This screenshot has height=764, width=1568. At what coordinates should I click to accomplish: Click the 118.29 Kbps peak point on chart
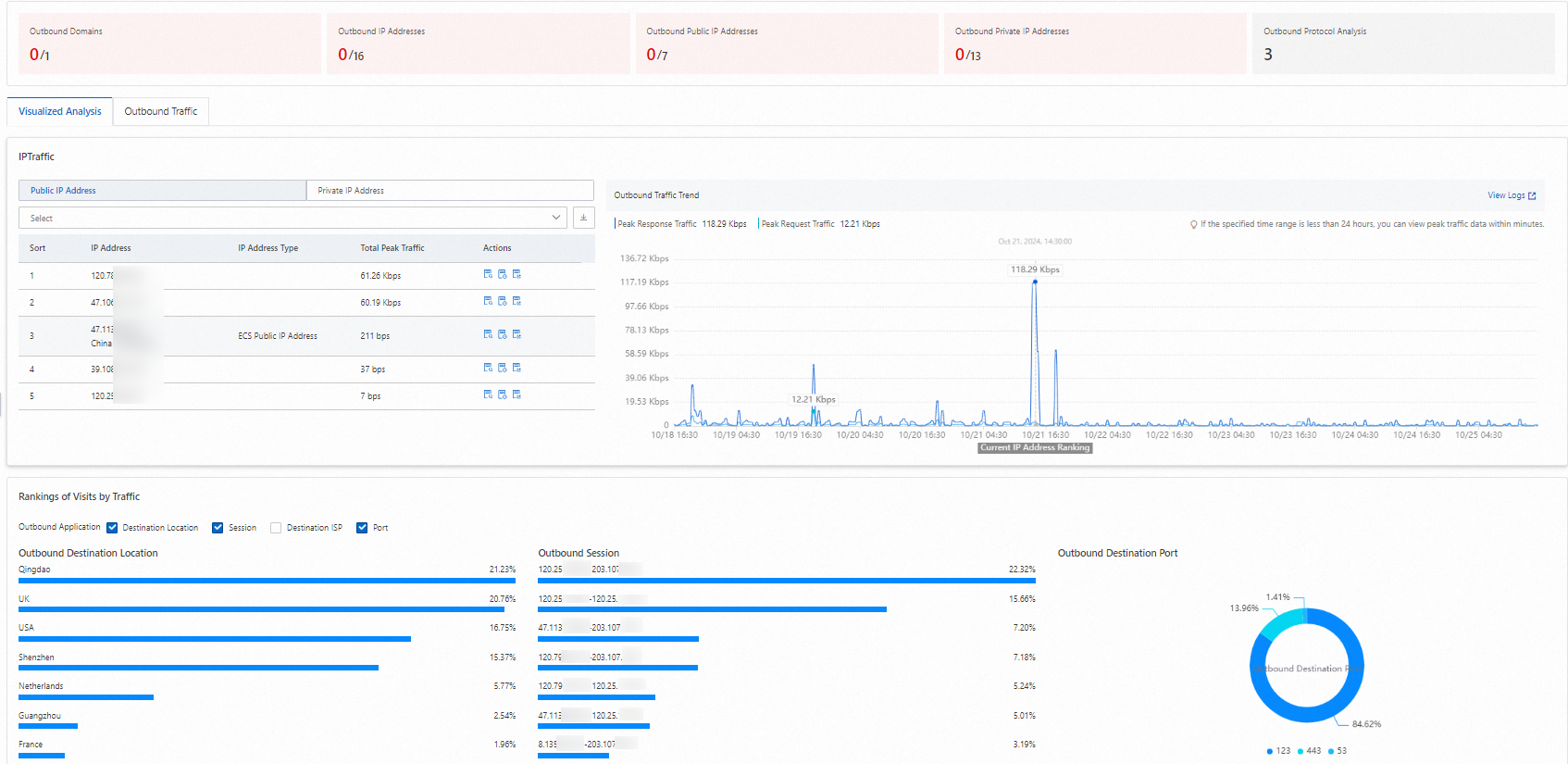click(1035, 282)
